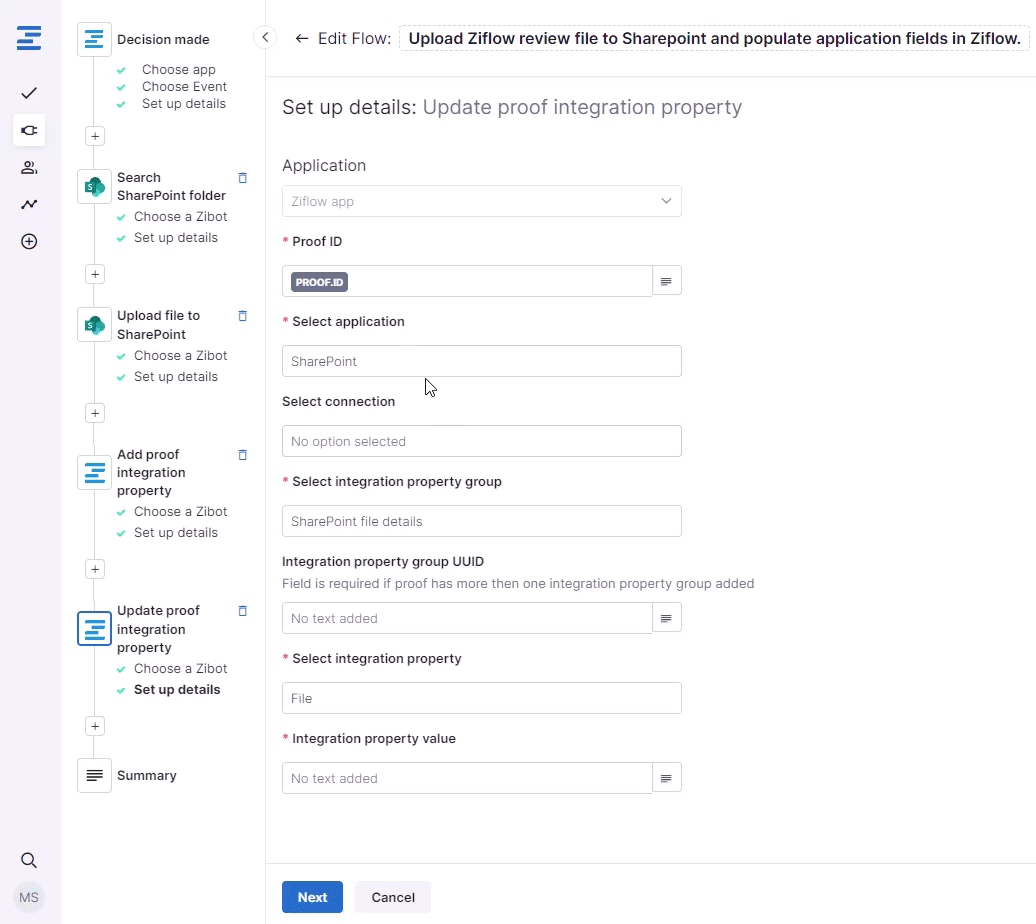1036x924 pixels.
Task: Delete the Upload file to SharePoint step
Action: pos(242,316)
